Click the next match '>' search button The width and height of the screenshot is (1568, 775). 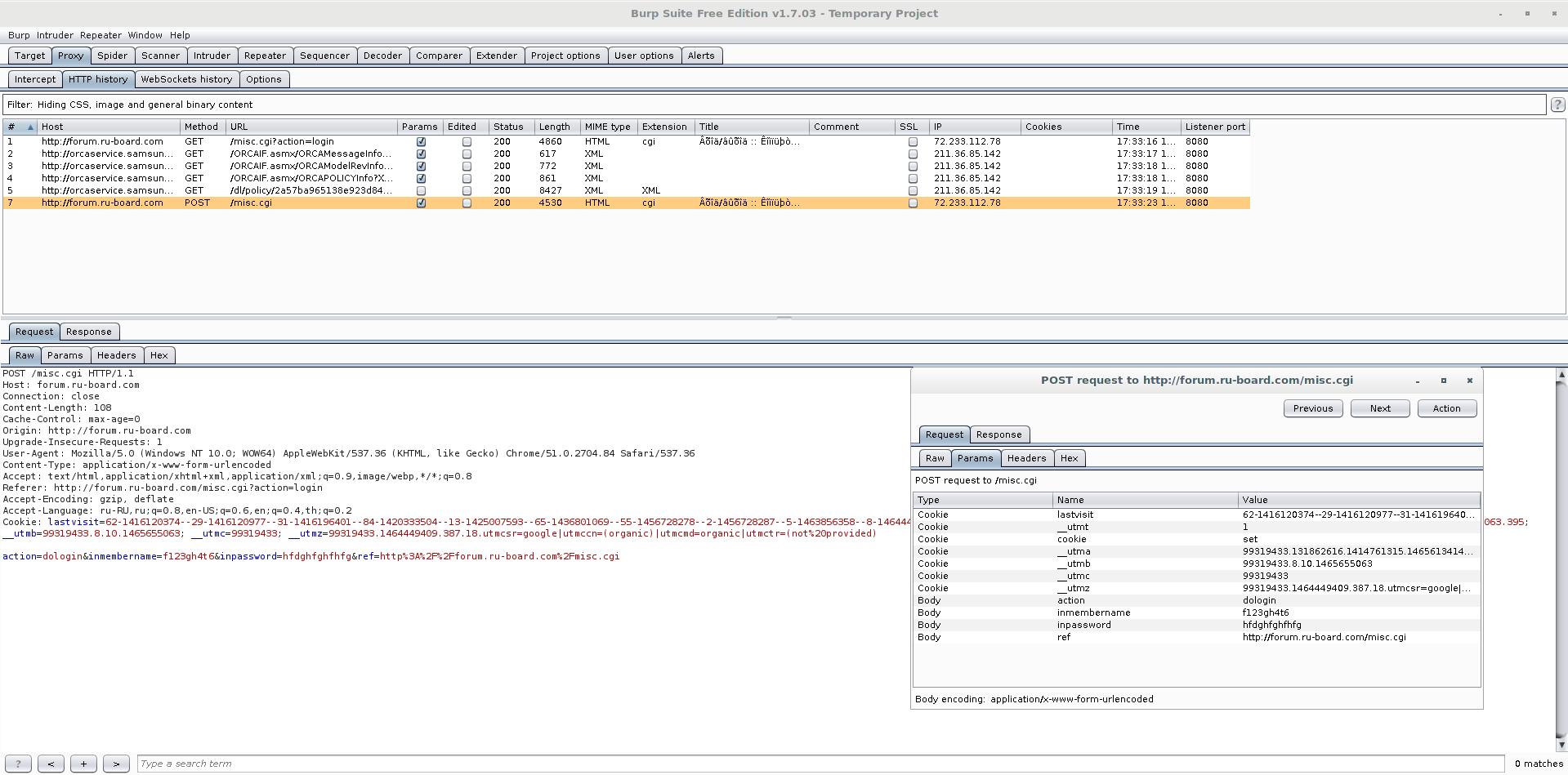(116, 764)
